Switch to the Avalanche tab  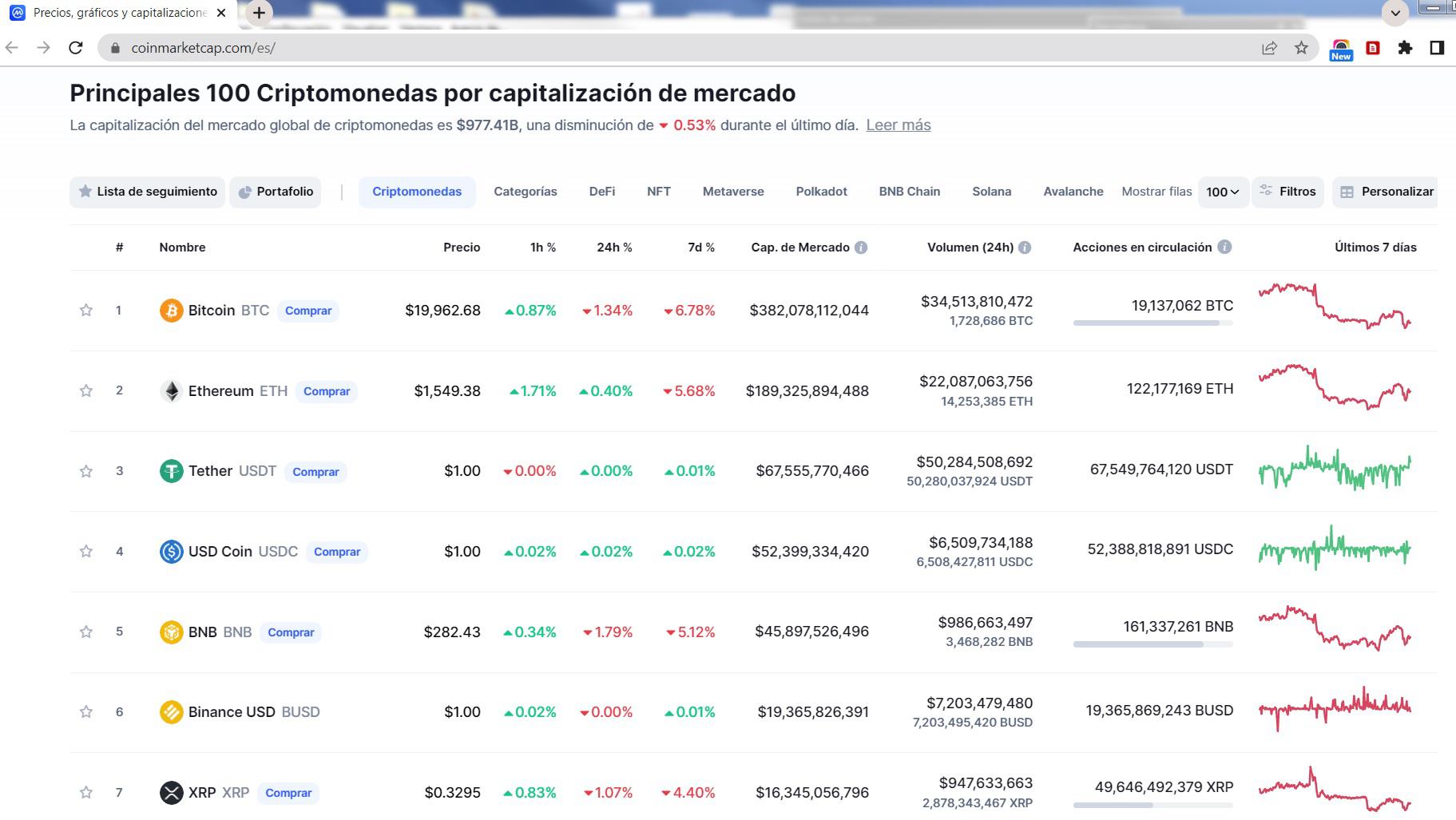(1073, 192)
